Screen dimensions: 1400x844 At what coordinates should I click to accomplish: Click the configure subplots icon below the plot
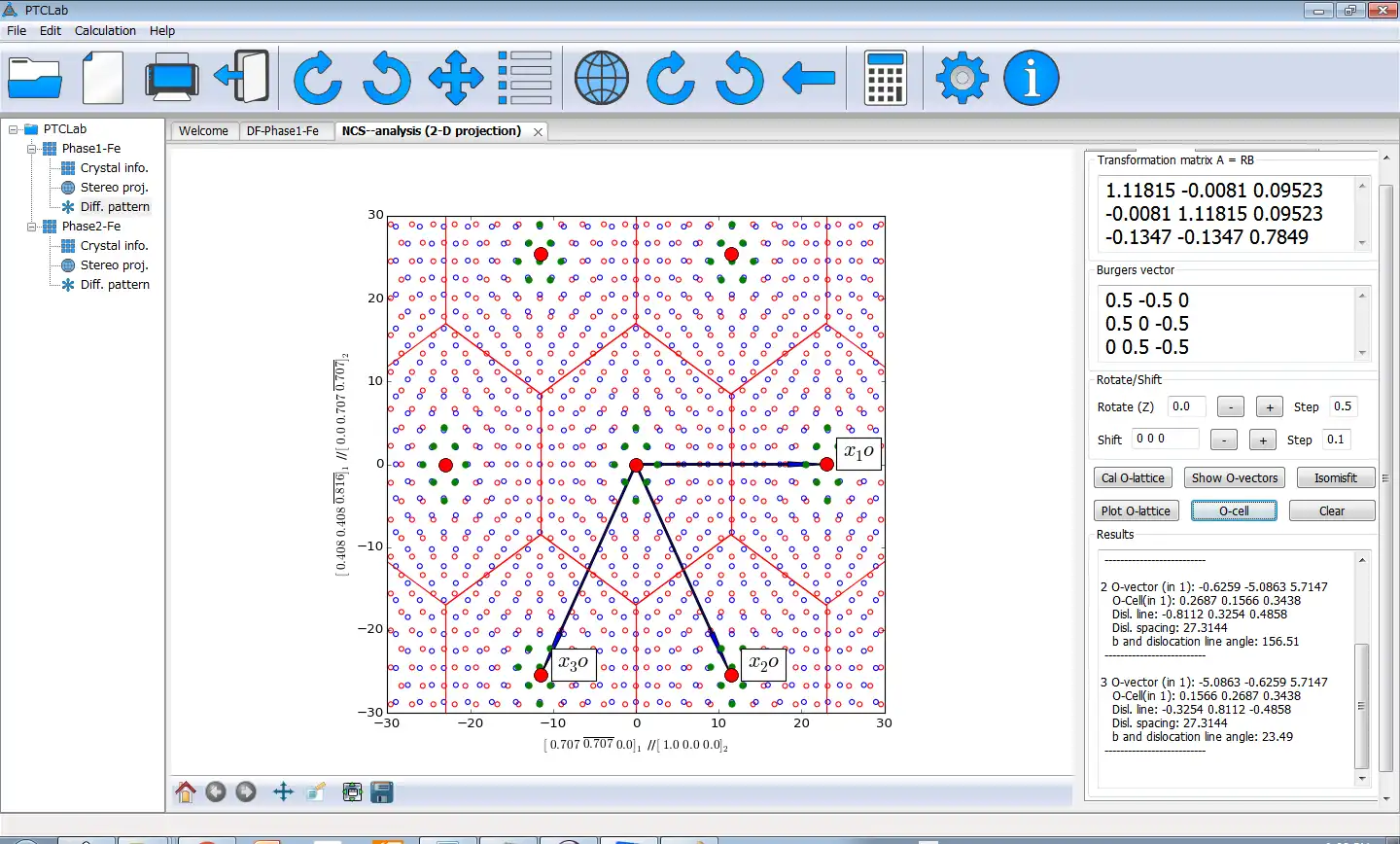pyautogui.click(x=352, y=792)
